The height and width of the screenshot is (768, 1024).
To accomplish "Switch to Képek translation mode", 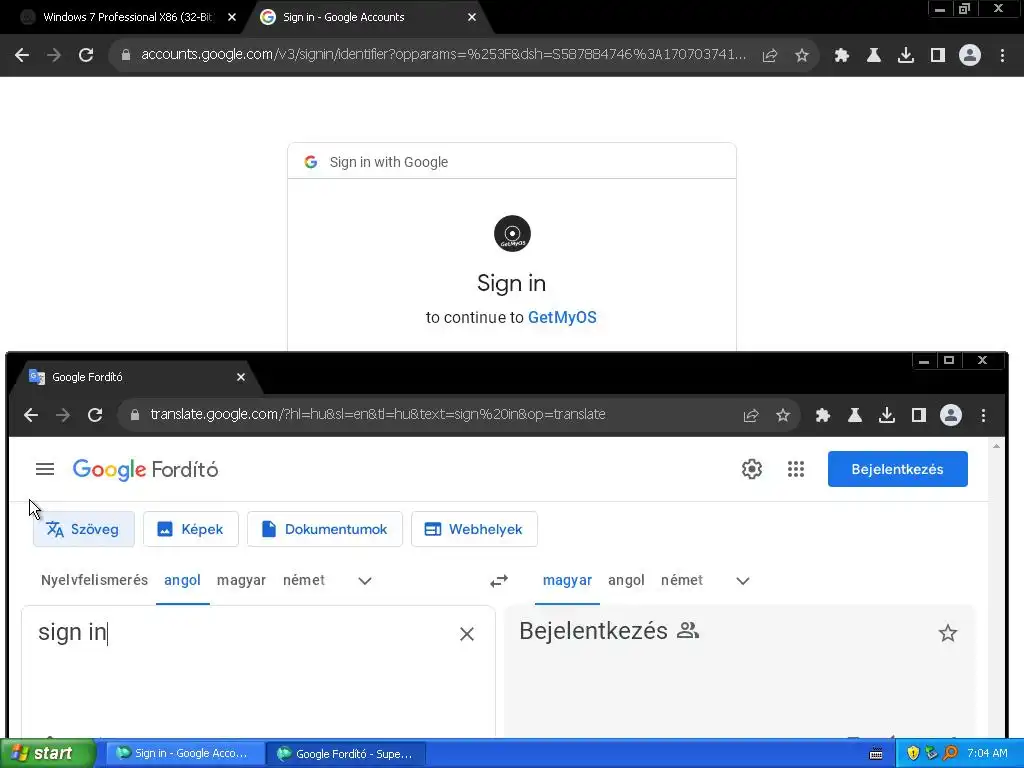I will click(191, 529).
